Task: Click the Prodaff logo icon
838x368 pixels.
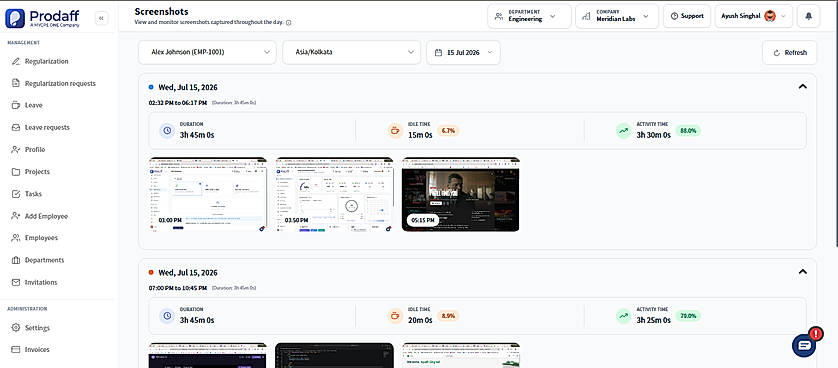Action: (15, 18)
